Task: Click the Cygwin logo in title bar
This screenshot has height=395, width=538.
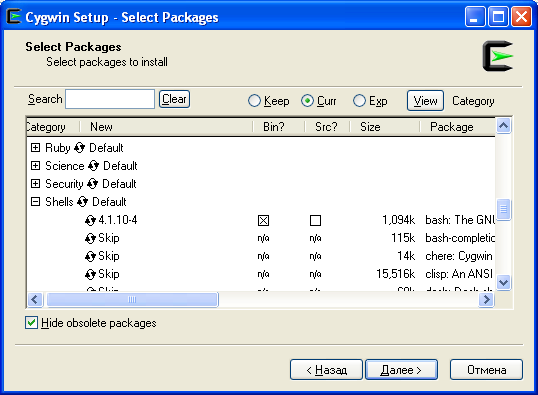Action: click(14, 16)
